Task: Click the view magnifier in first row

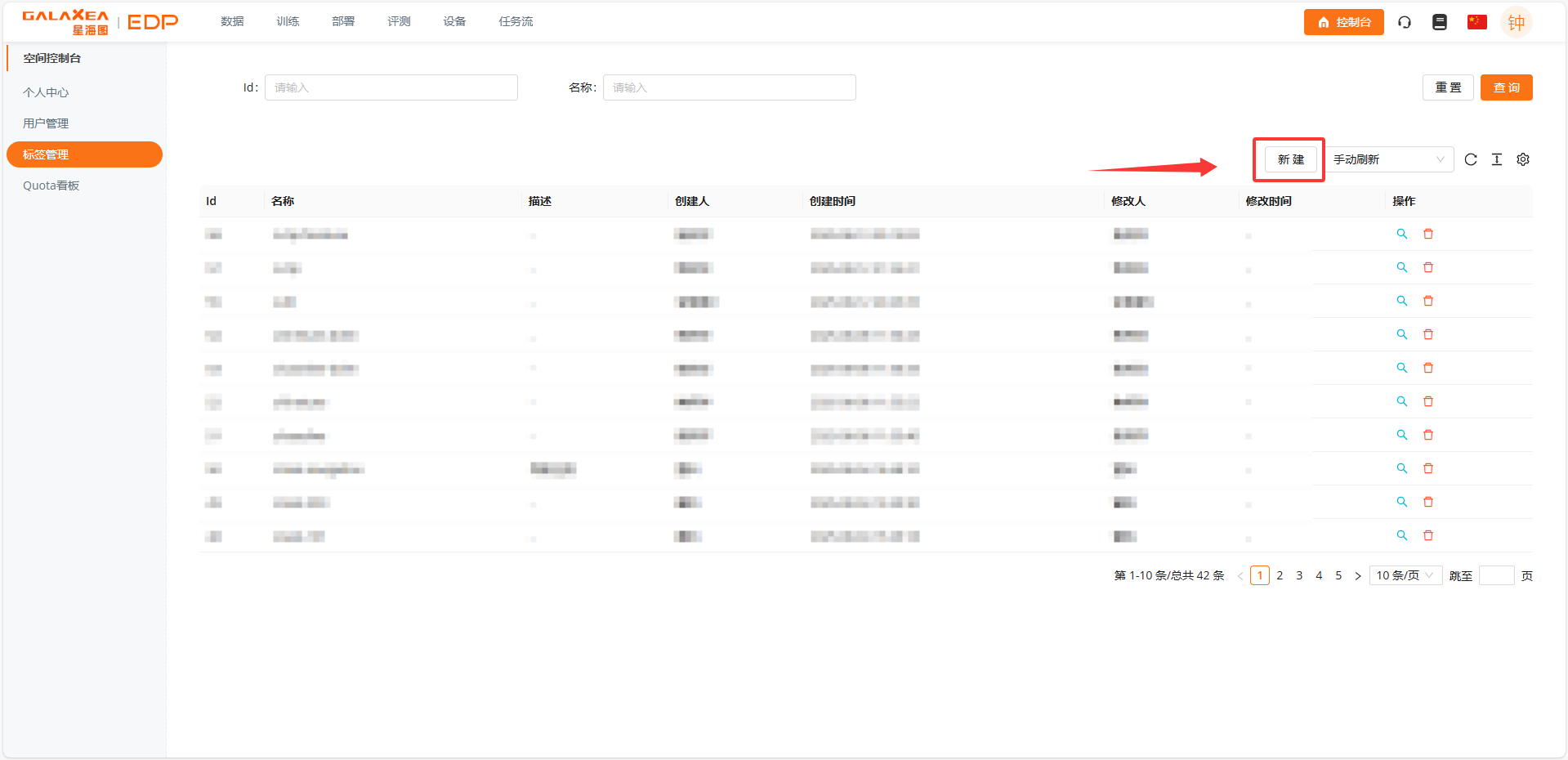Action: [1402, 234]
